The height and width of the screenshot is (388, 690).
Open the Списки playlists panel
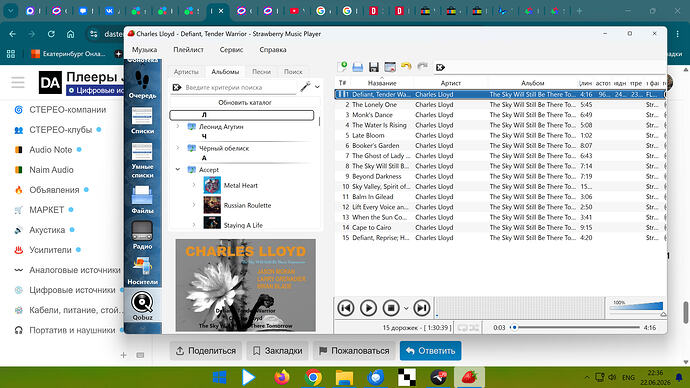(142, 120)
